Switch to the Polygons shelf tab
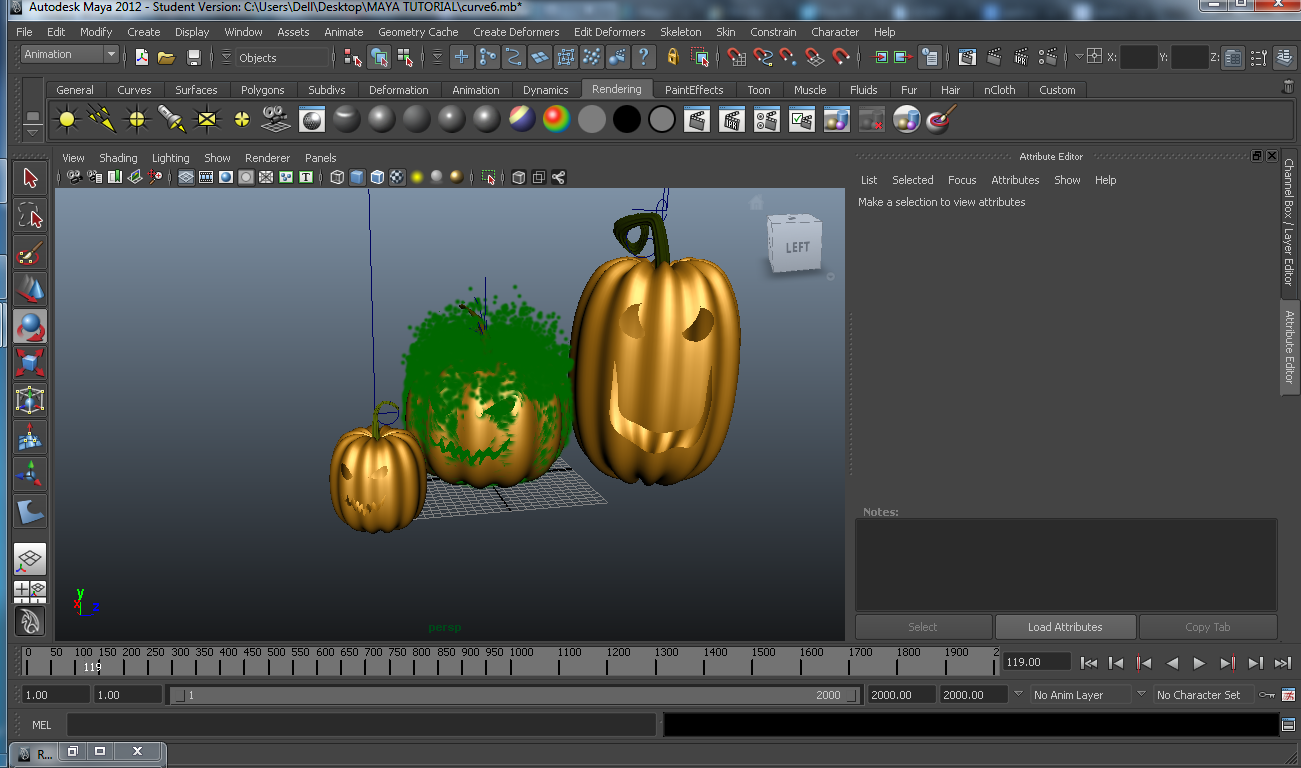The height and width of the screenshot is (768, 1301). pyautogui.click(x=262, y=90)
